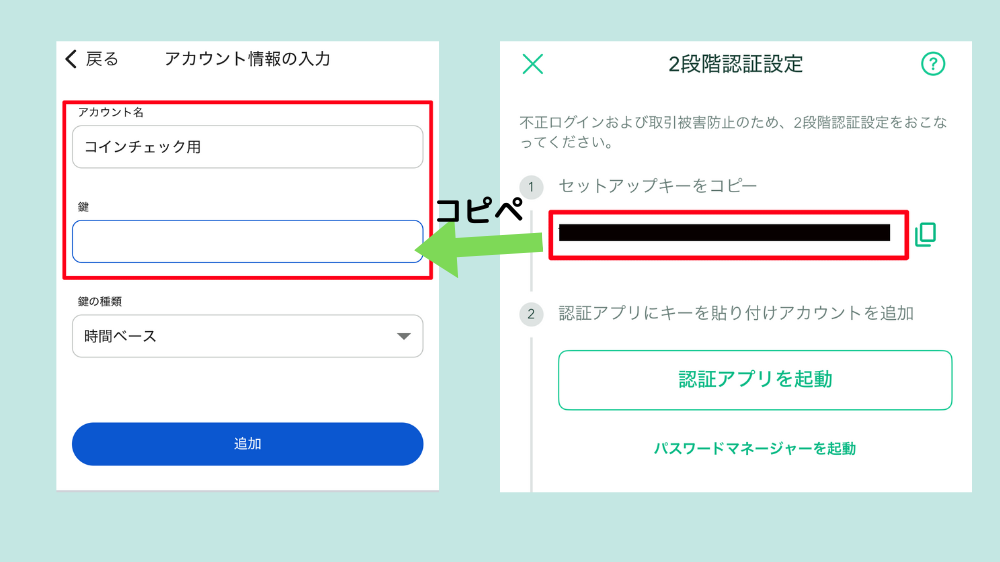The width and height of the screenshot is (1000, 562).
Task: Click the 2段階認証設定 header title
Action: pyautogui.click(x=735, y=64)
